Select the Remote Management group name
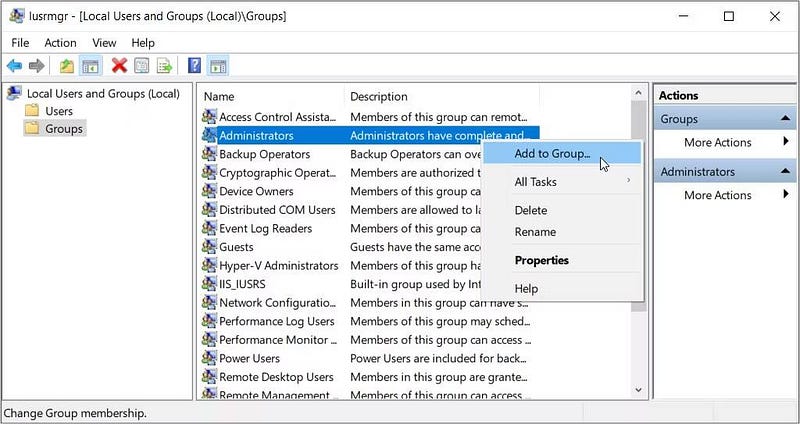The width and height of the screenshot is (800, 424). pyautogui.click(x=276, y=395)
